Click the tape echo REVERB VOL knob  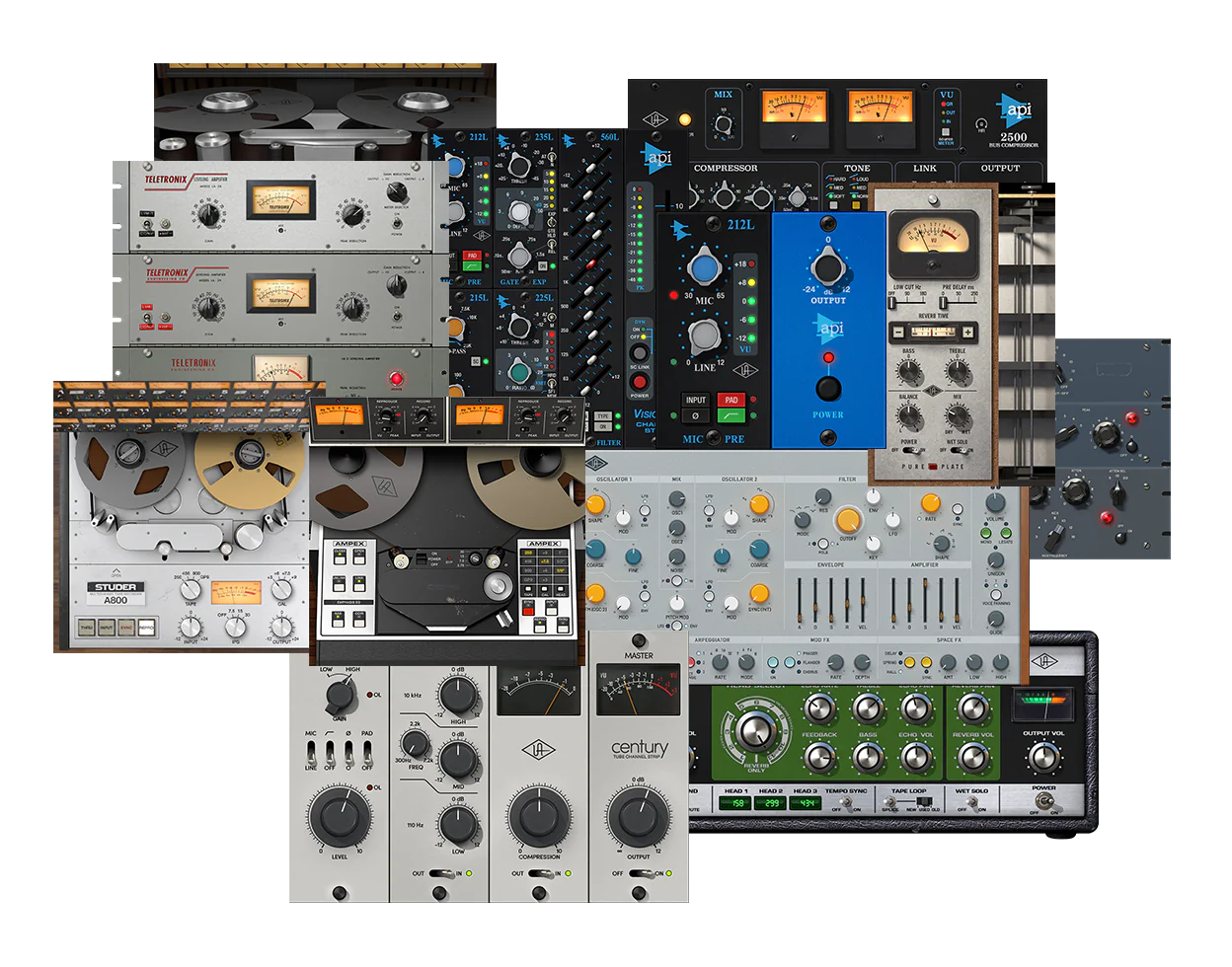973,758
